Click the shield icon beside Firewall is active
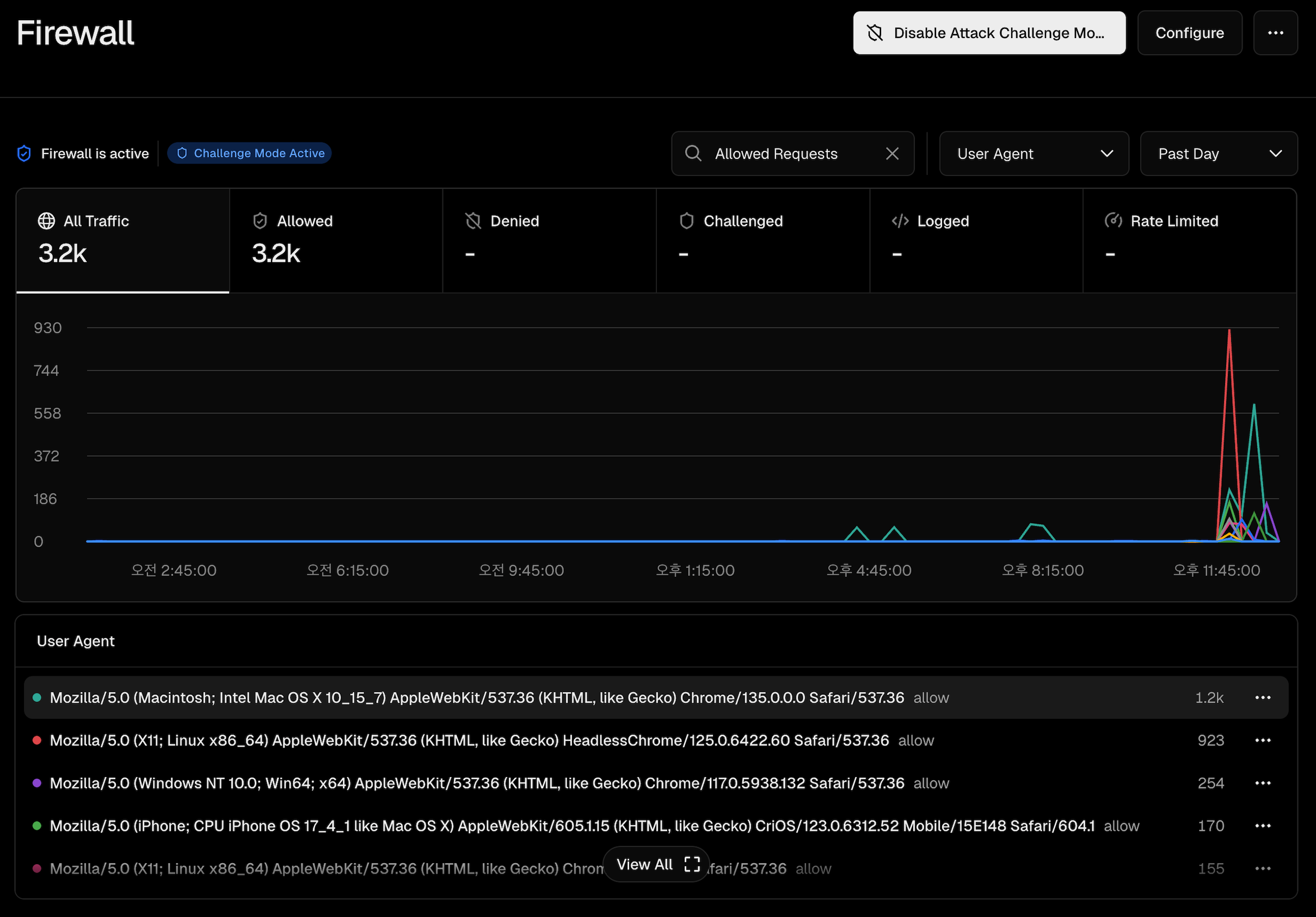This screenshot has width=1316, height=917. [x=24, y=154]
